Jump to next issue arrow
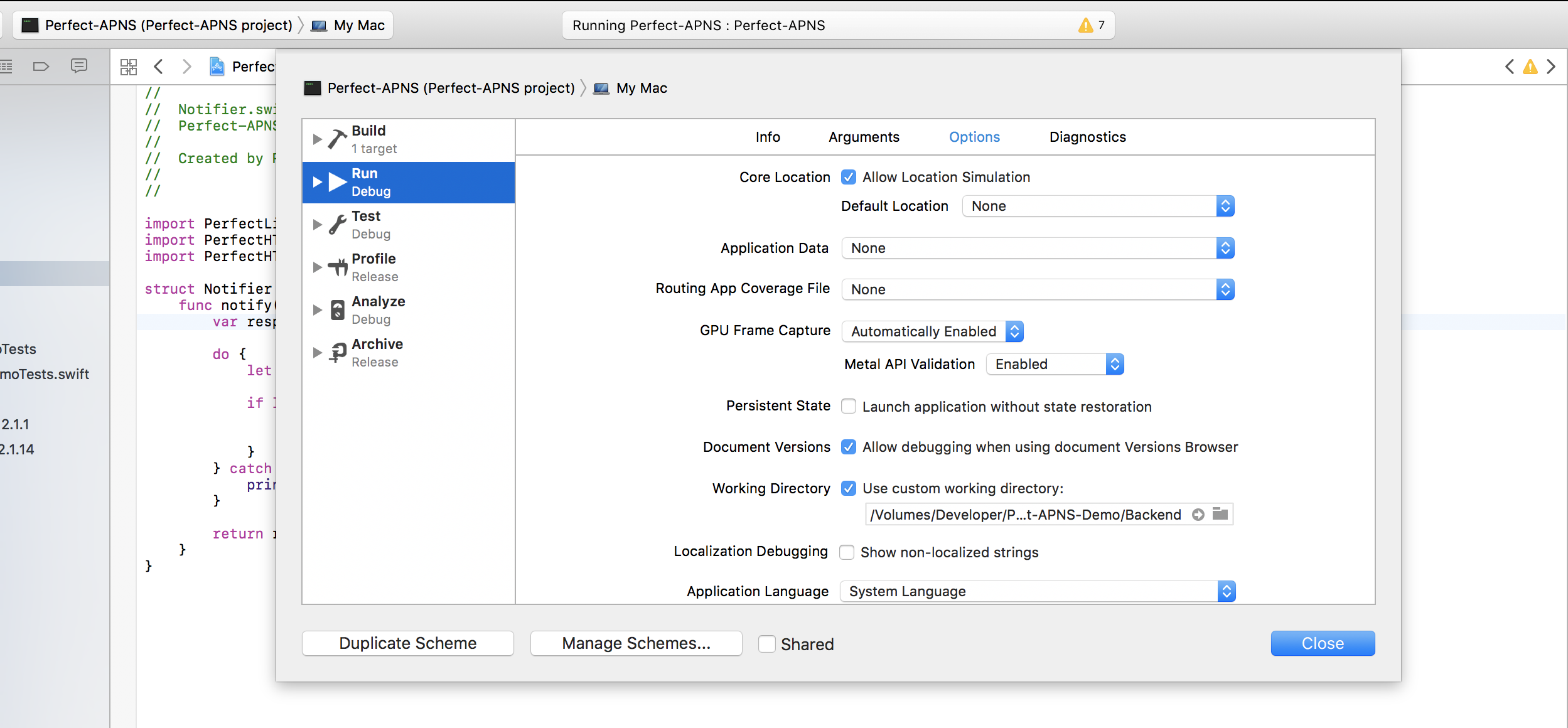Screen dimensions: 1568x728 point(1551,67)
